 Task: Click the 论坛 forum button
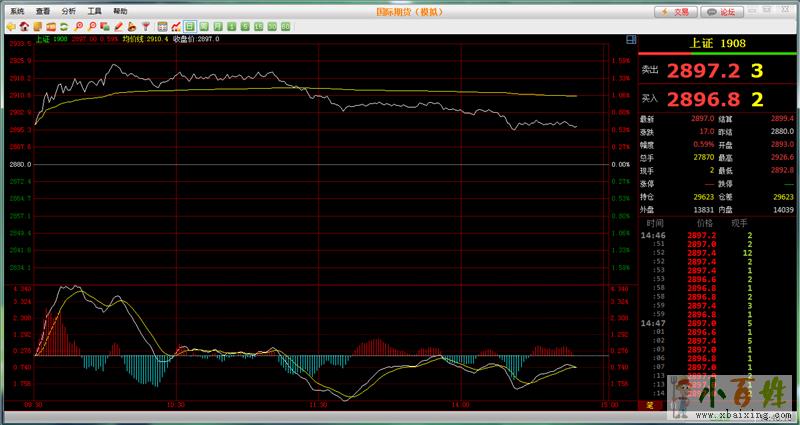[x=721, y=12]
